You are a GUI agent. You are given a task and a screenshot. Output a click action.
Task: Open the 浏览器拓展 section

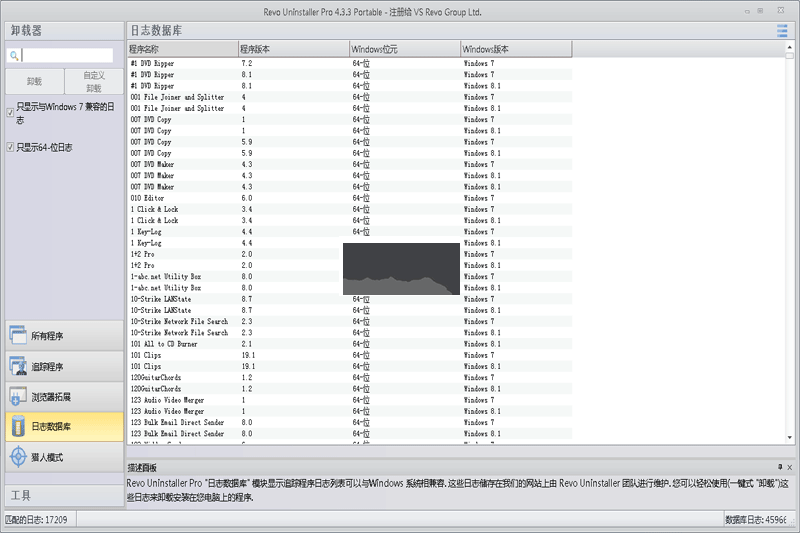64,396
